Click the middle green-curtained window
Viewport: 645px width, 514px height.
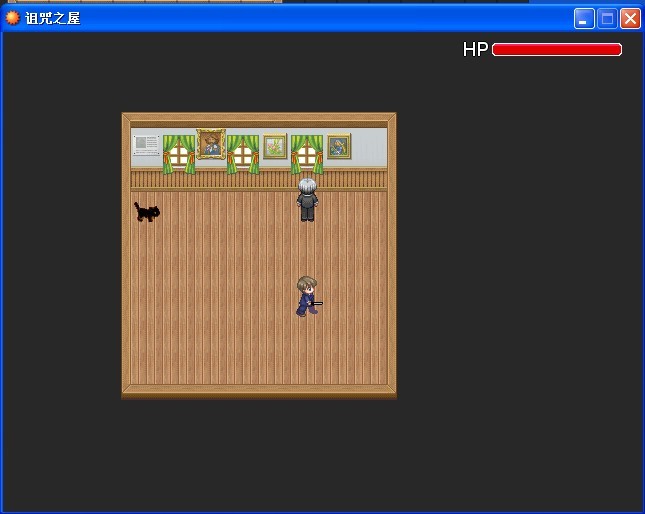click(243, 155)
